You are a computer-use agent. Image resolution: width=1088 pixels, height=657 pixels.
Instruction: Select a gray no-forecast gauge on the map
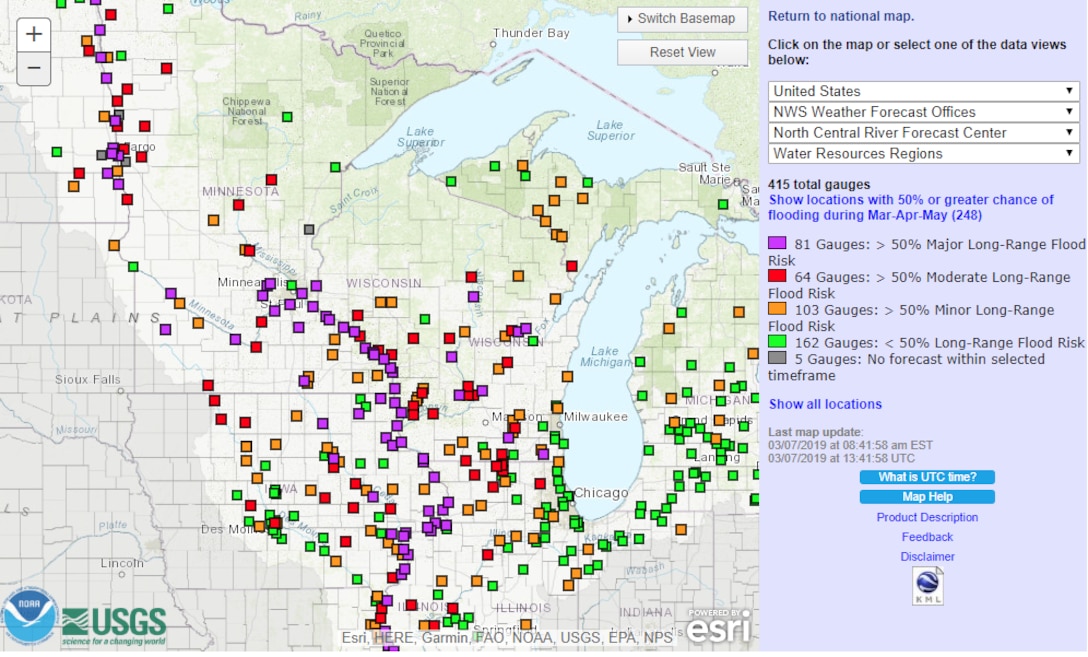pos(307,230)
